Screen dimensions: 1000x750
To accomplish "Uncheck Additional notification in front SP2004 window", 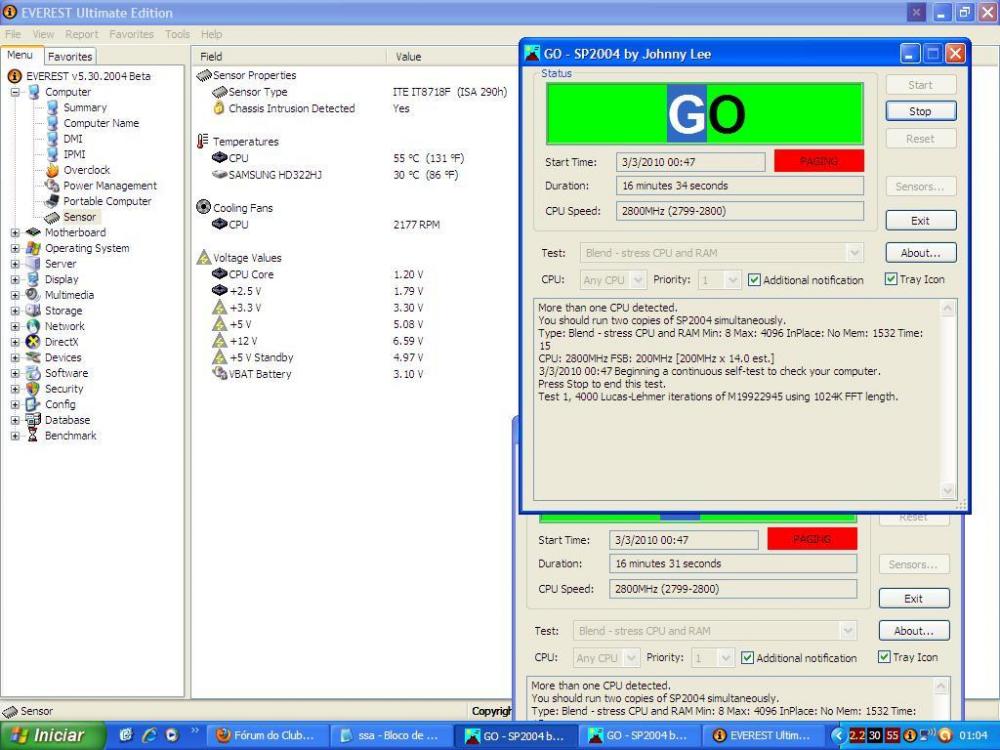I will [x=755, y=280].
